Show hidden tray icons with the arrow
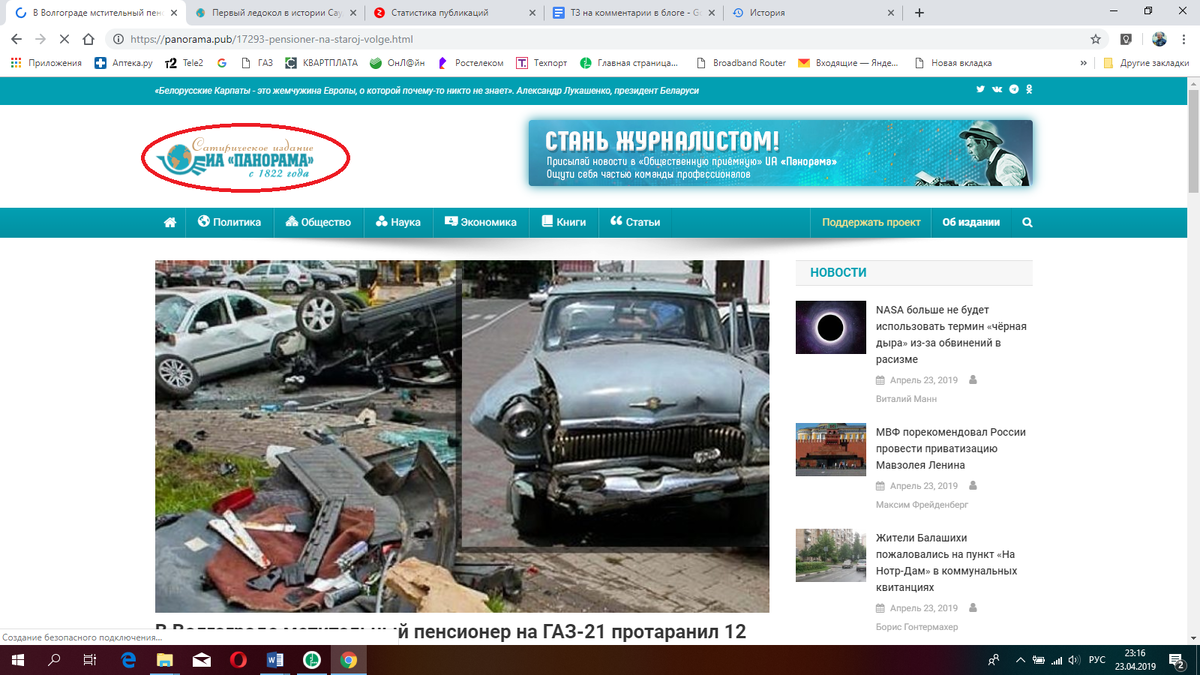The height and width of the screenshot is (675, 1200). (x=1020, y=660)
